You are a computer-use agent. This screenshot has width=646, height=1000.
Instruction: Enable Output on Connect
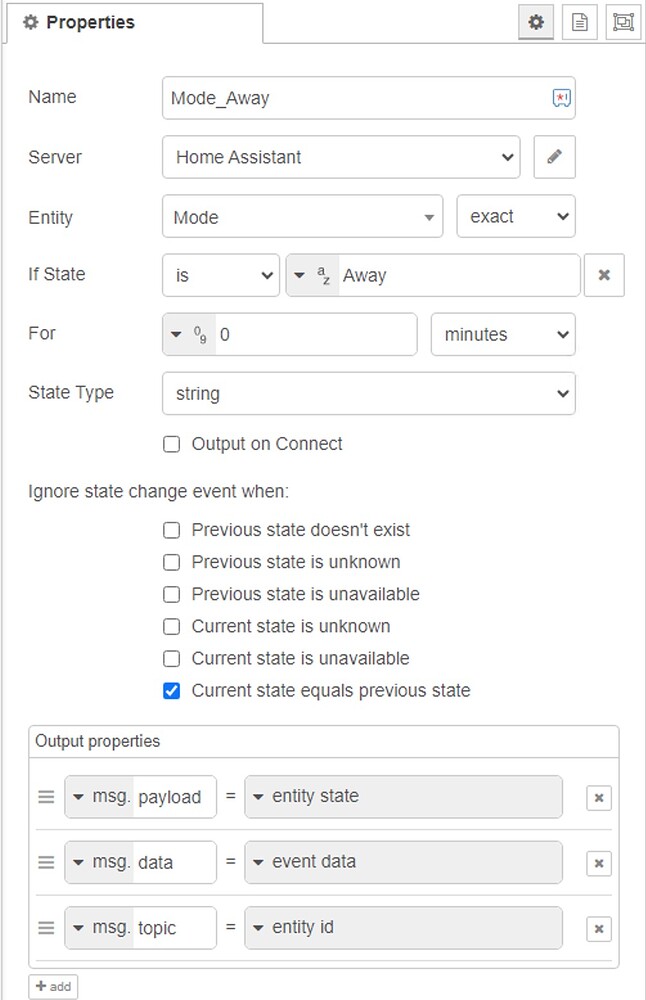(171, 444)
